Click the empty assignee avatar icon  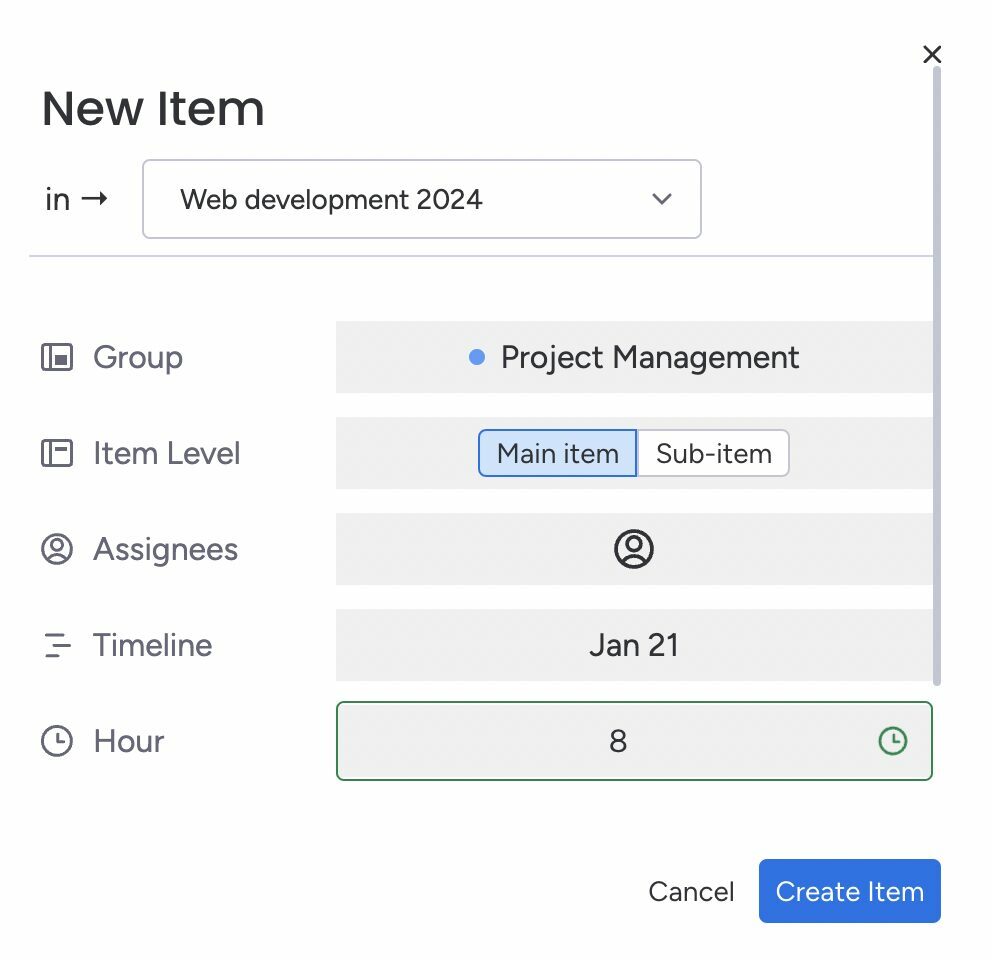click(634, 549)
